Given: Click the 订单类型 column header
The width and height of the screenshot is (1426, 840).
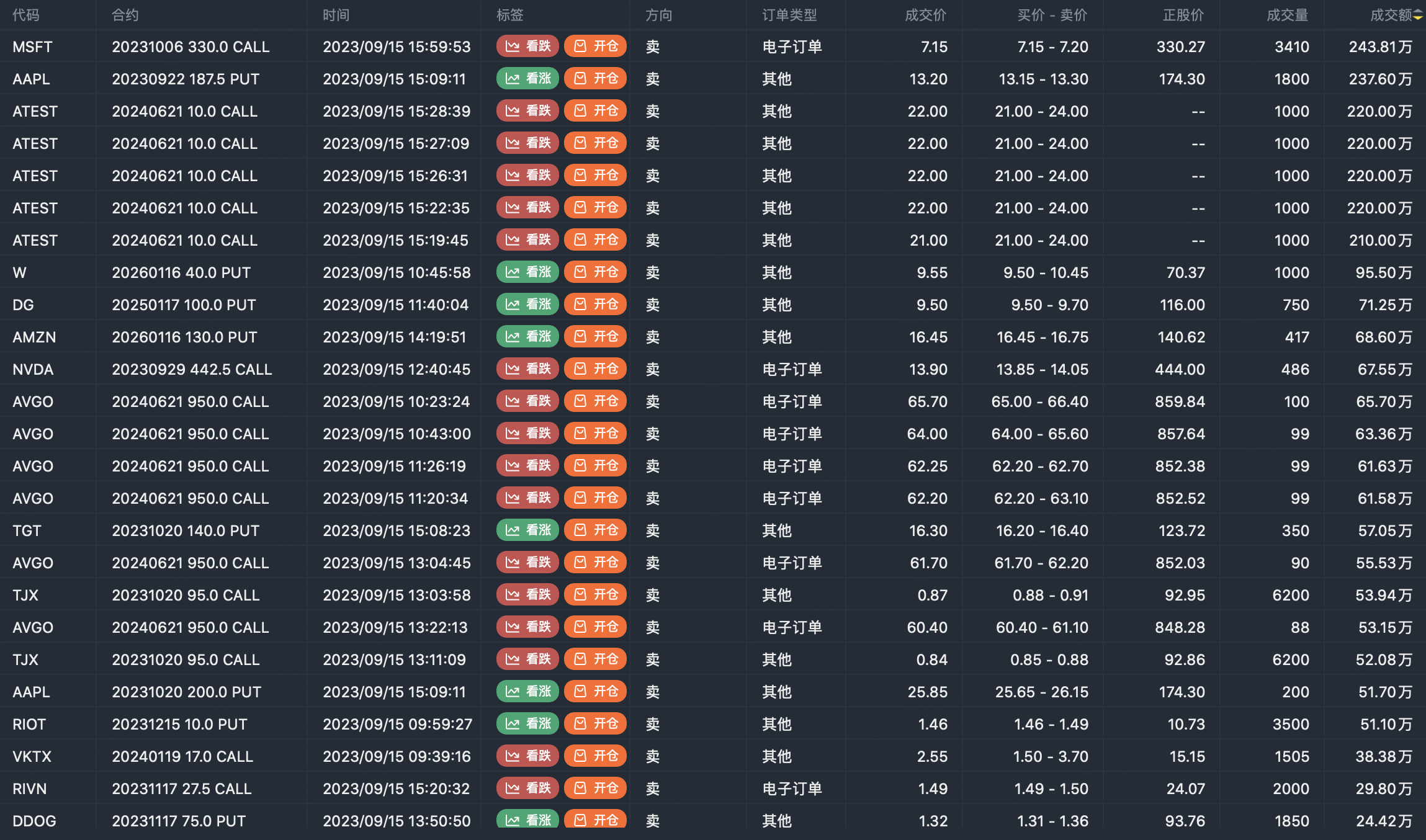Looking at the screenshot, I should click(789, 15).
